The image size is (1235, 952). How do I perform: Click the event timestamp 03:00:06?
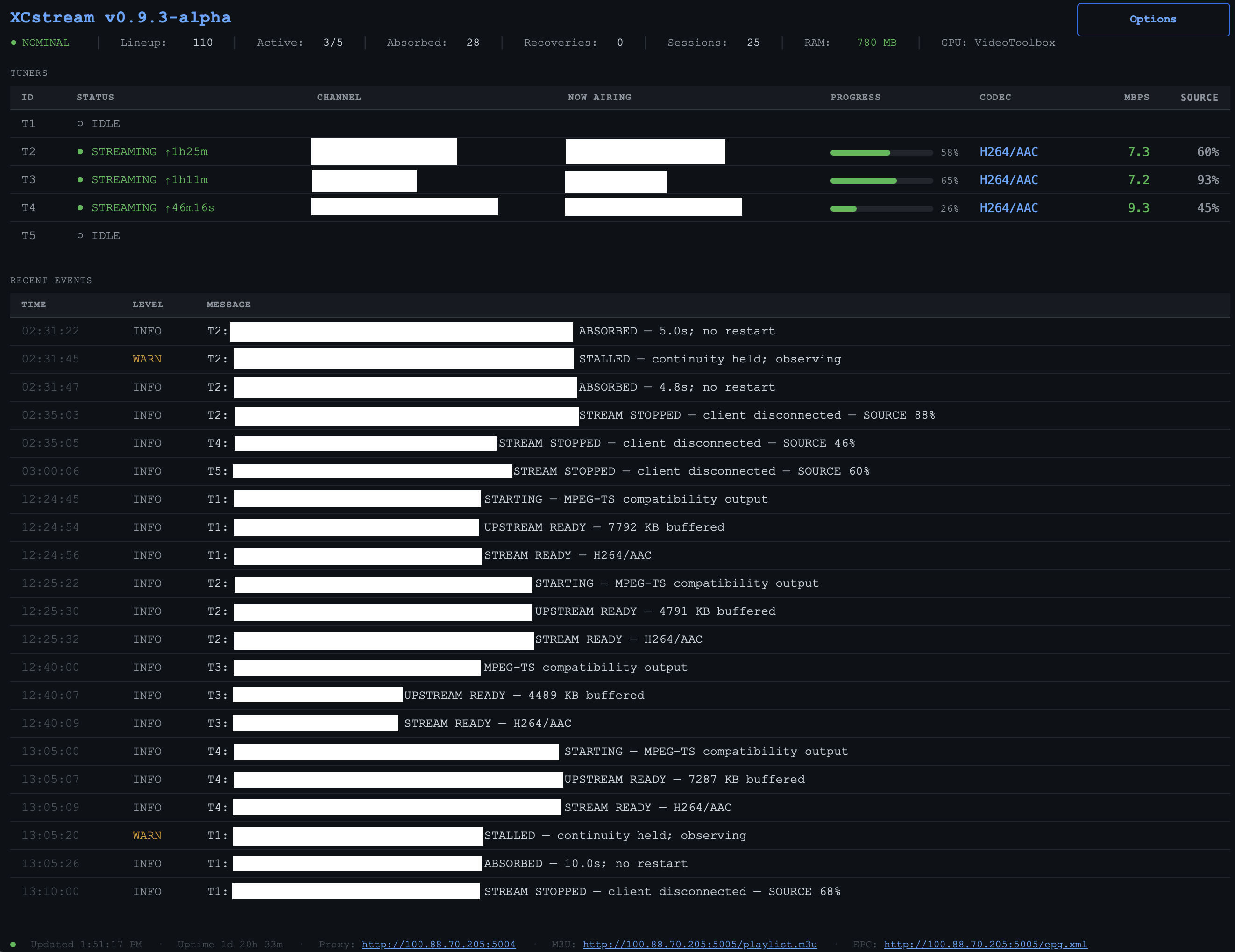click(50, 471)
